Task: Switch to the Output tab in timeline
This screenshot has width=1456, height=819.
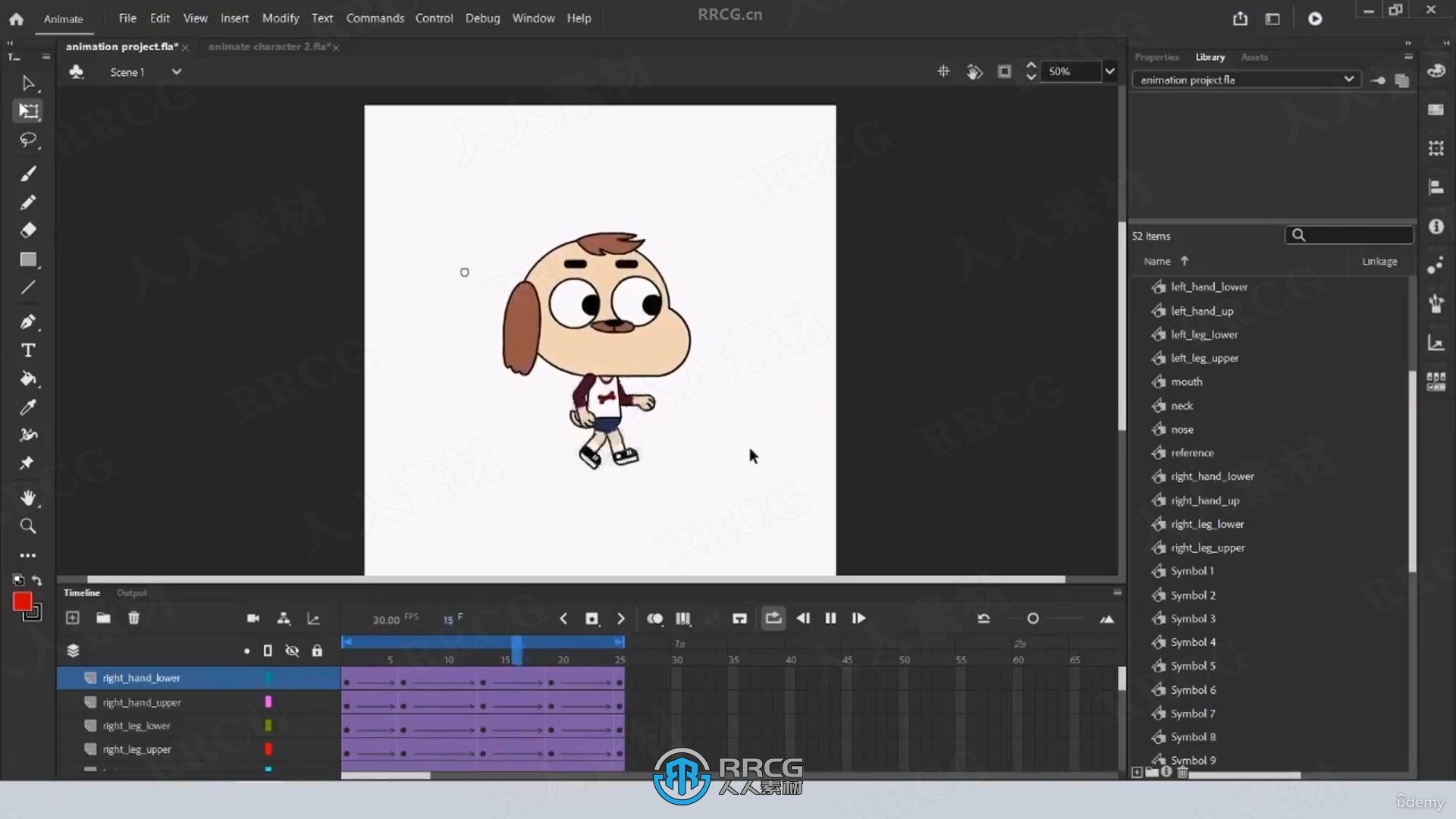Action: pyautogui.click(x=131, y=592)
